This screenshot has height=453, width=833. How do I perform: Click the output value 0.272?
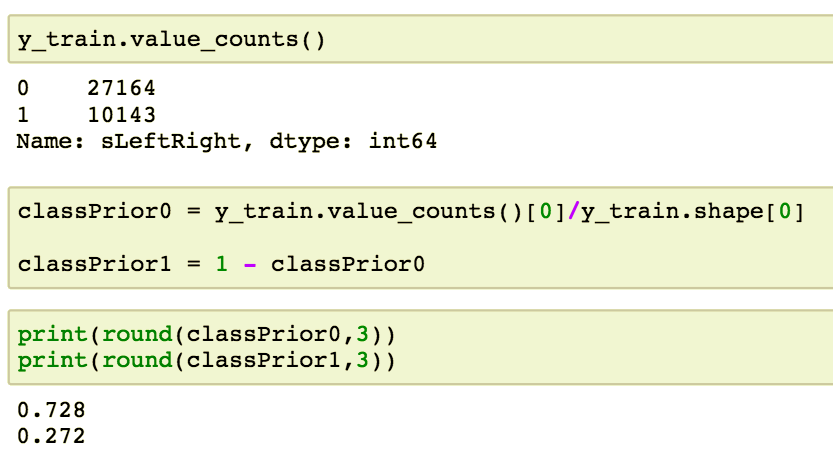[x=51, y=437]
